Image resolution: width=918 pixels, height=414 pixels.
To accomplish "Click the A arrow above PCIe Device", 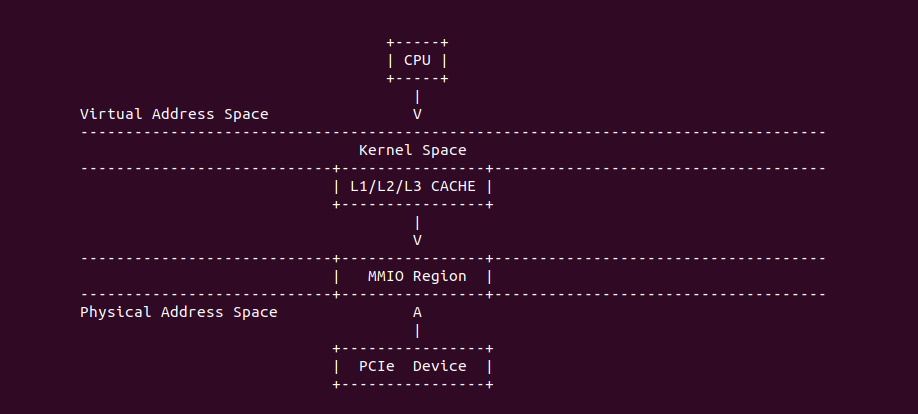I will pos(417,312).
